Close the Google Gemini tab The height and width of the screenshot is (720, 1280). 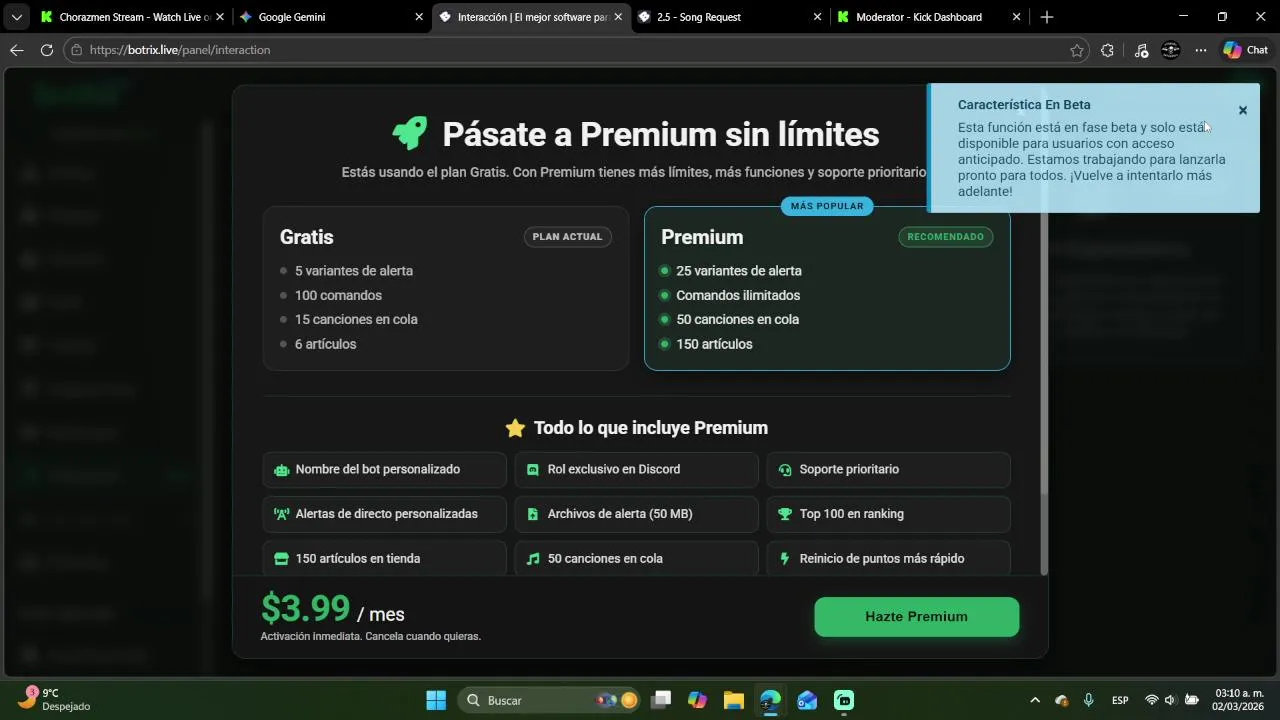419,17
